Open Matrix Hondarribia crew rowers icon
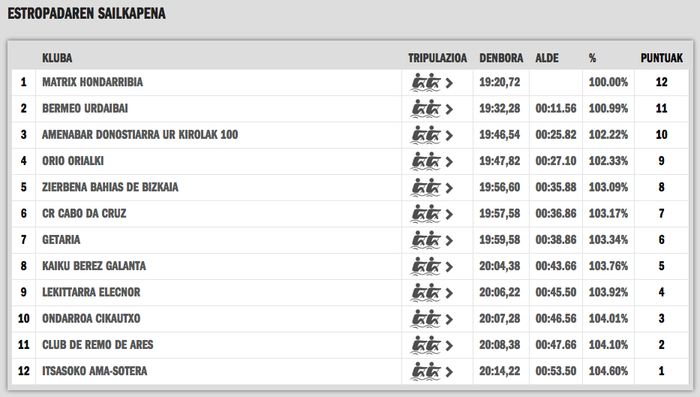 [426, 83]
